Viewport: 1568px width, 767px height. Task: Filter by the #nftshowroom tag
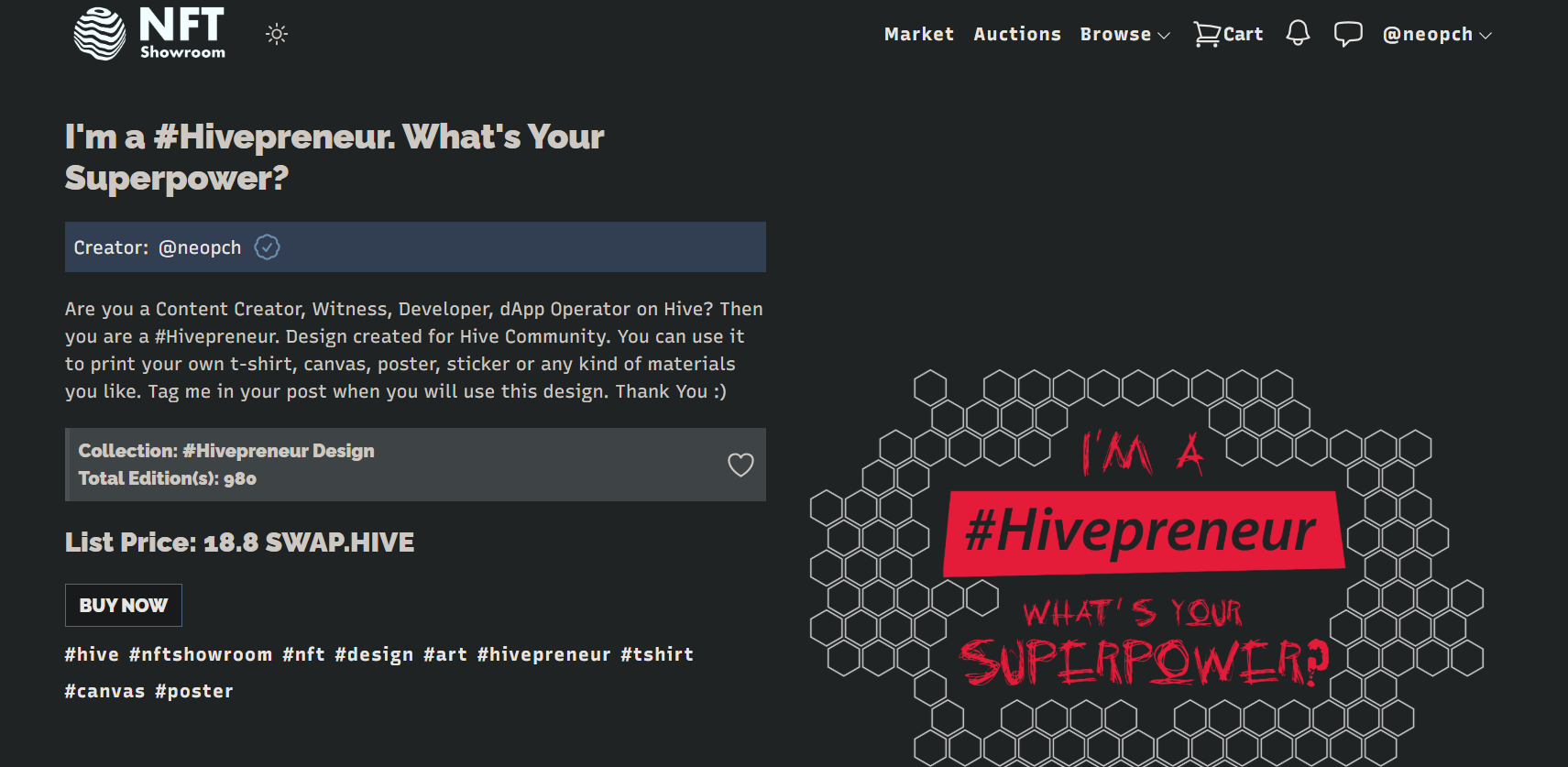point(201,654)
